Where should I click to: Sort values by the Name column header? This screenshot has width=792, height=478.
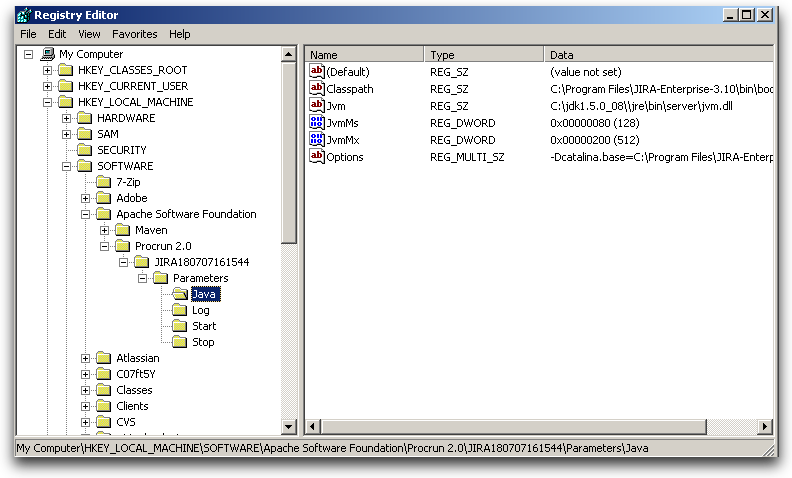tap(364, 55)
